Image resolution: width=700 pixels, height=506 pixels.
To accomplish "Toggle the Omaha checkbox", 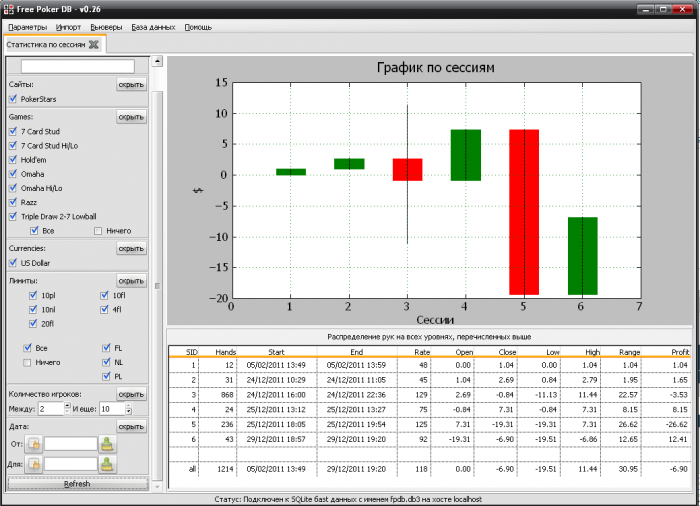I will pos(13,174).
